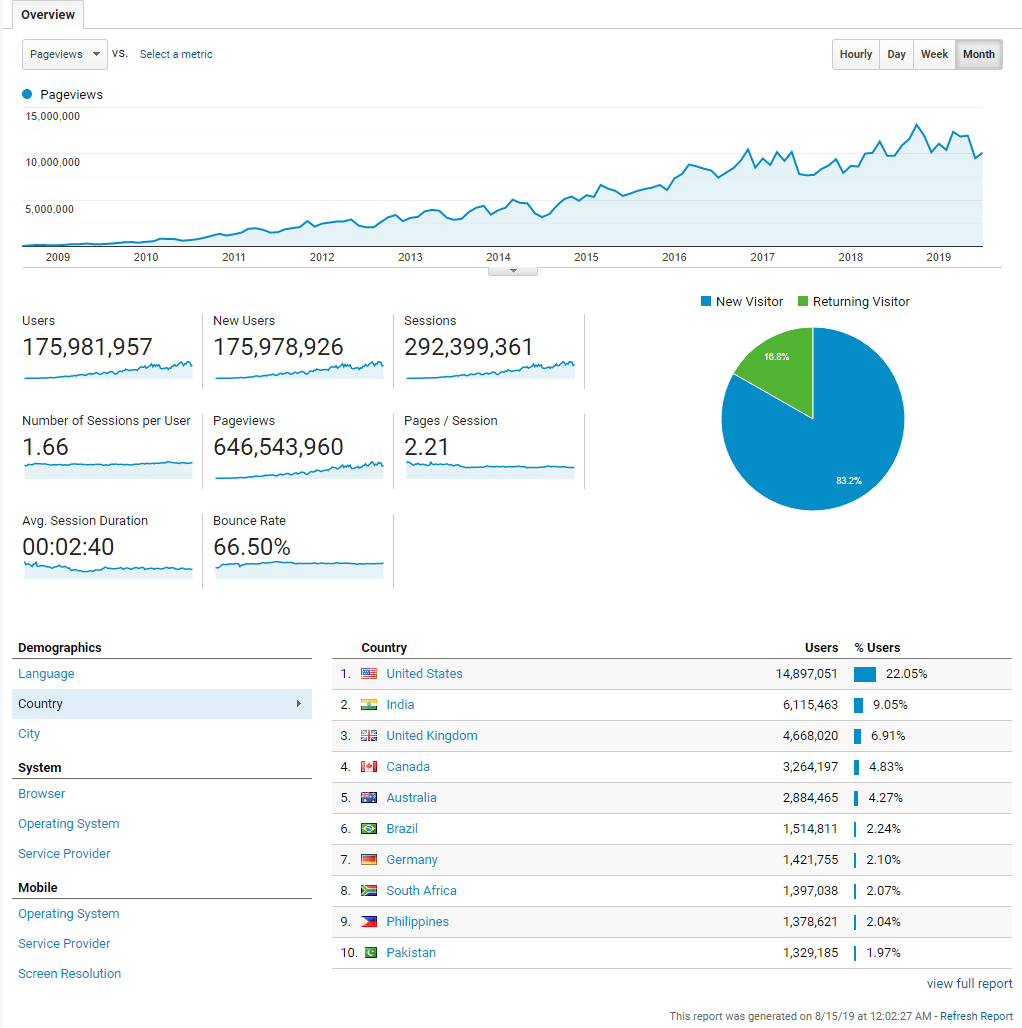Click Select a metric to compare
Viewport: 1022px width, 1028px height.
[176, 54]
